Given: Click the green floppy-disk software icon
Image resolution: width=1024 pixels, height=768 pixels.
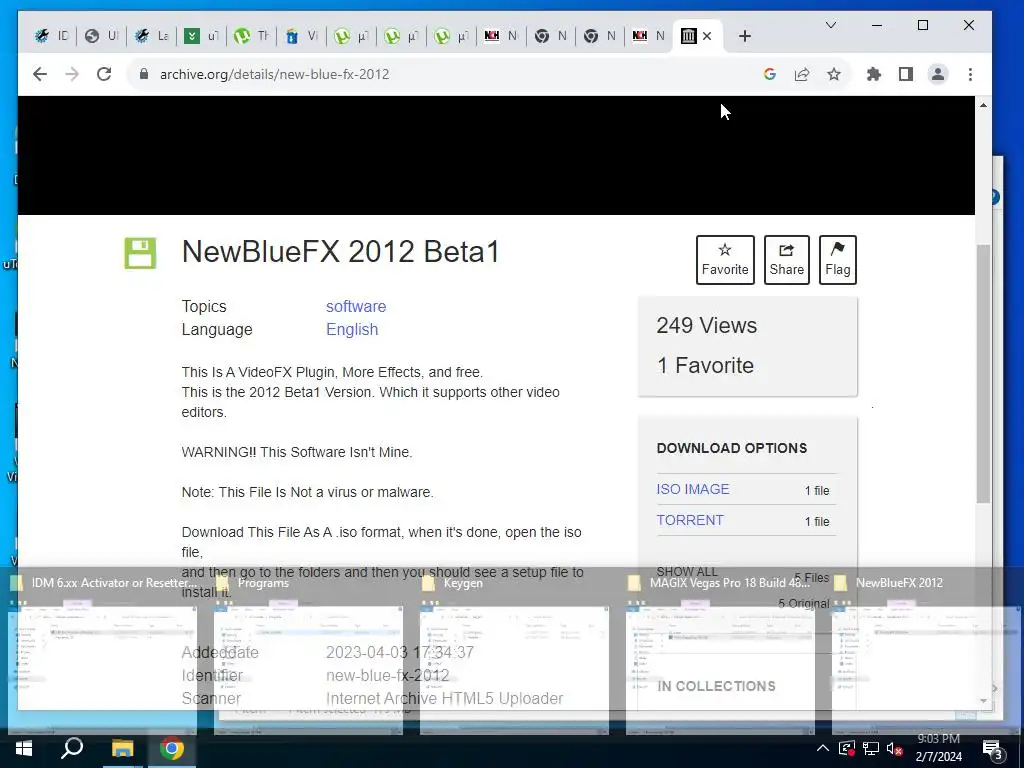Looking at the screenshot, I should (140, 253).
